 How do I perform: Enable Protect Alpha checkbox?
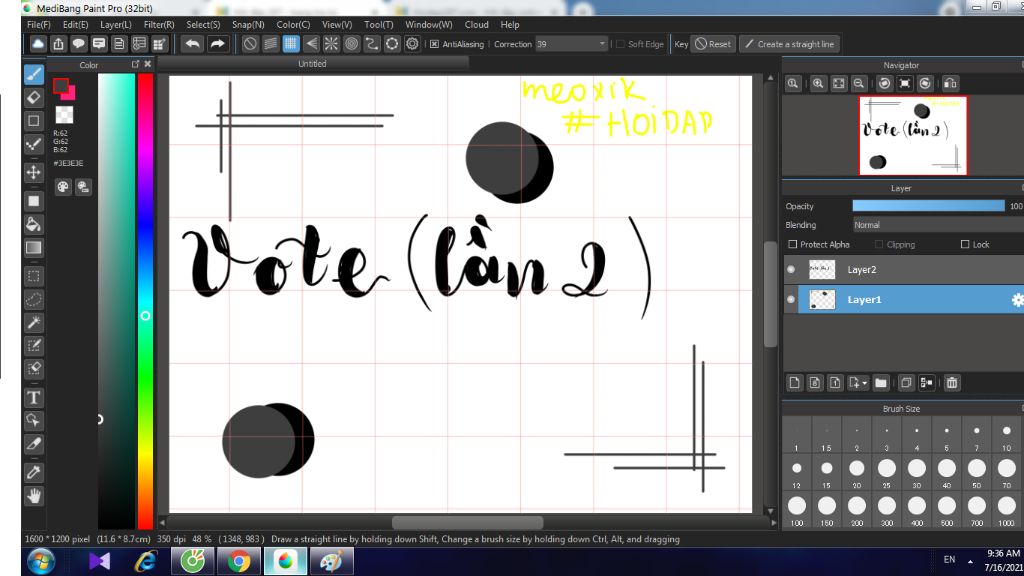point(793,244)
